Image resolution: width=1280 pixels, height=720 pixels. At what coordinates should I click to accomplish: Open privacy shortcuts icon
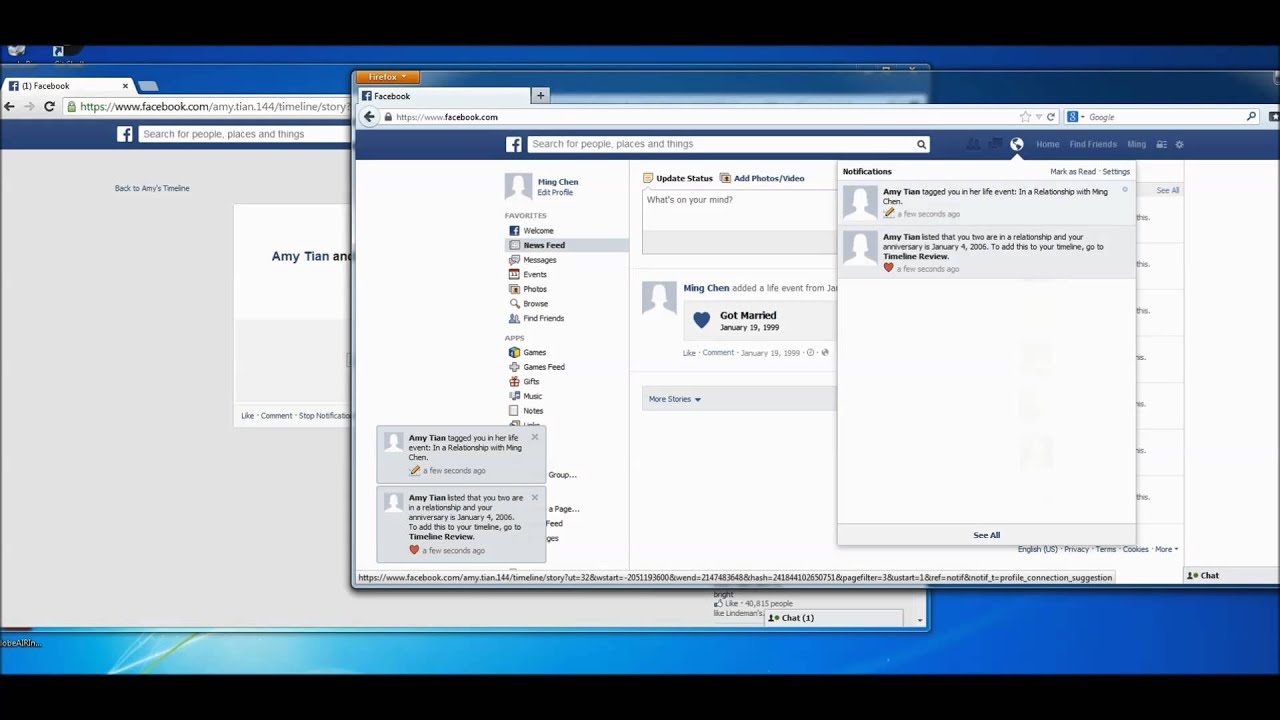[1161, 144]
